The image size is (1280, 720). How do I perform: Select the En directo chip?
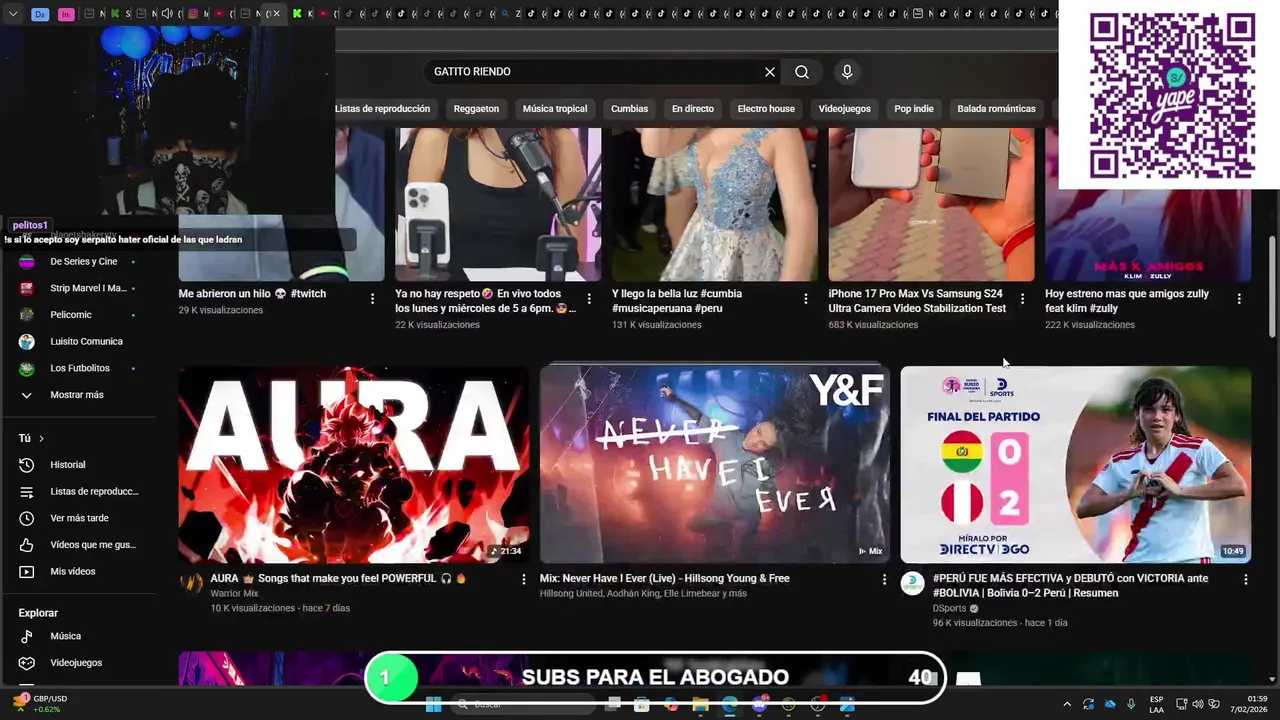point(693,109)
